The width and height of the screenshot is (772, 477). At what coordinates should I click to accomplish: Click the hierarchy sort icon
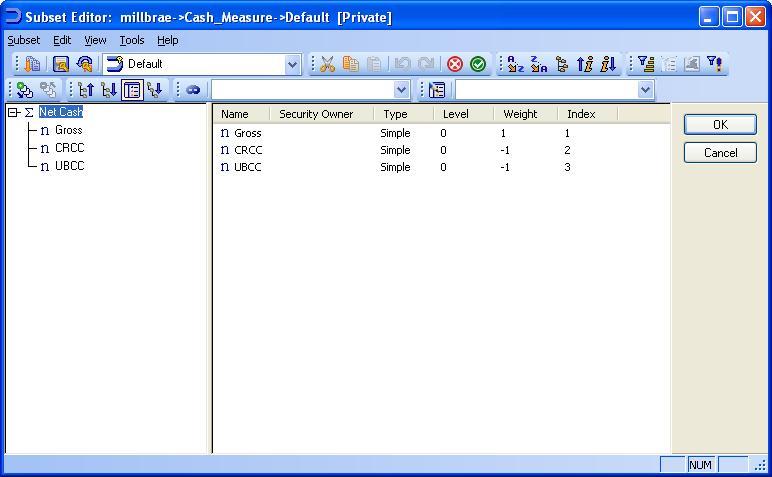[562, 64]
